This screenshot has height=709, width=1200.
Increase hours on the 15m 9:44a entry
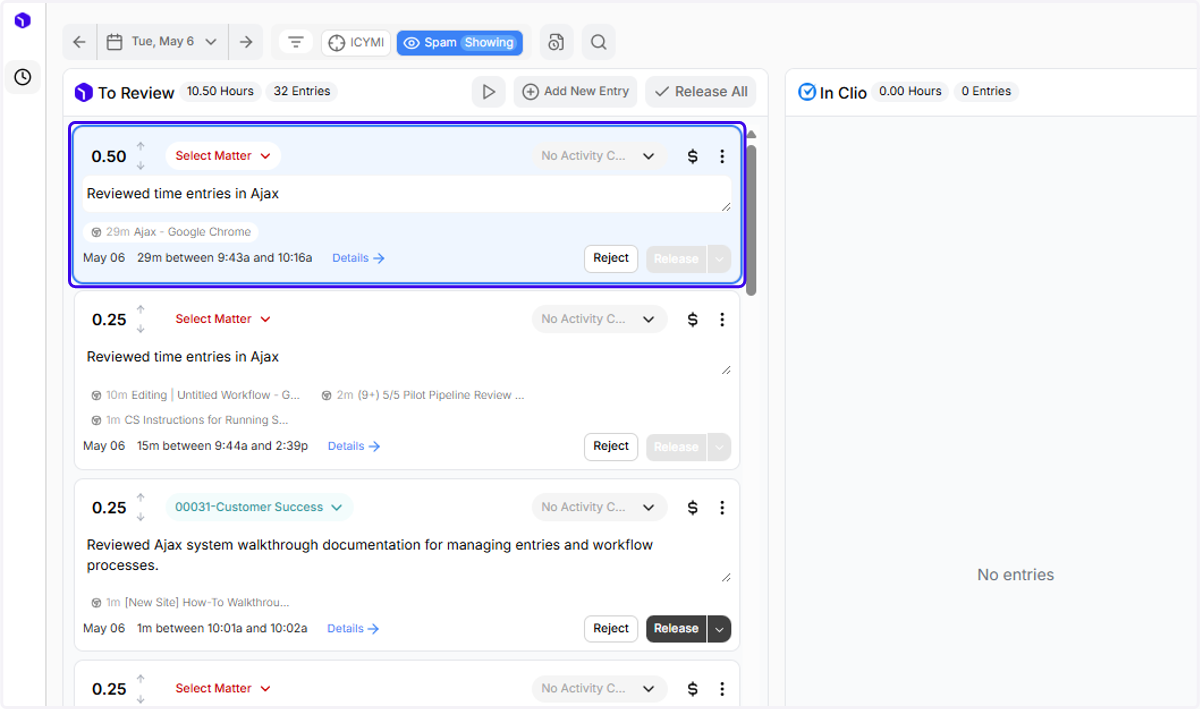pyautogui.click(x=141, y=310)
